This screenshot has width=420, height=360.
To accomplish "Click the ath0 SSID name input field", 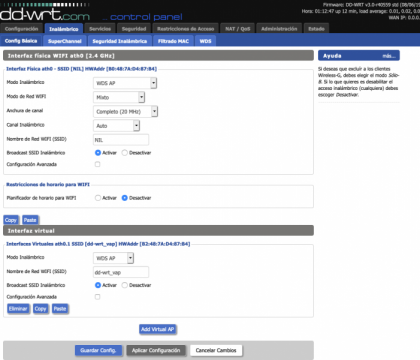I will coord(121,140).
